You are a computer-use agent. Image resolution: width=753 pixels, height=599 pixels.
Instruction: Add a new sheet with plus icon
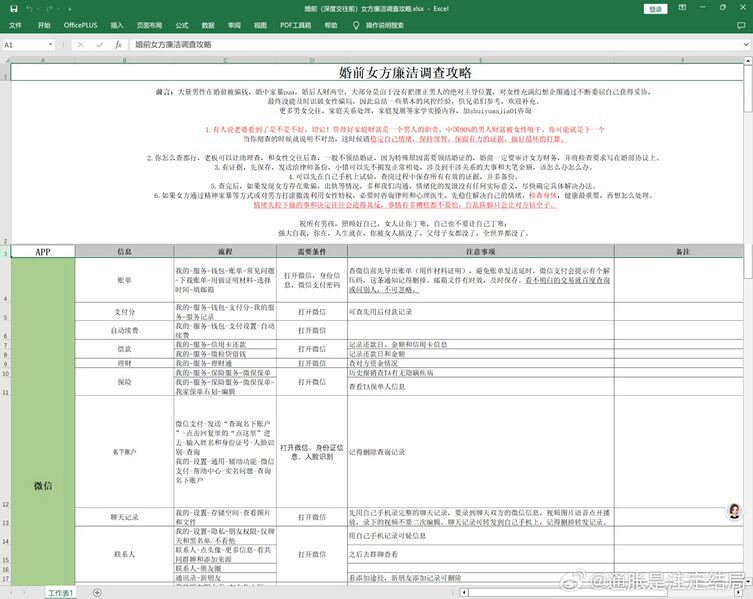click(x=97, y=593)
